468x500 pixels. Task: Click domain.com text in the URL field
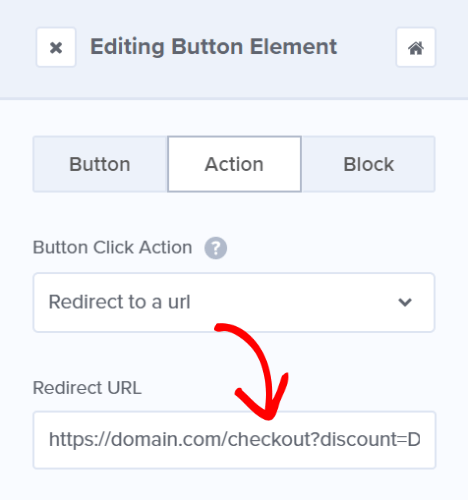167,439
